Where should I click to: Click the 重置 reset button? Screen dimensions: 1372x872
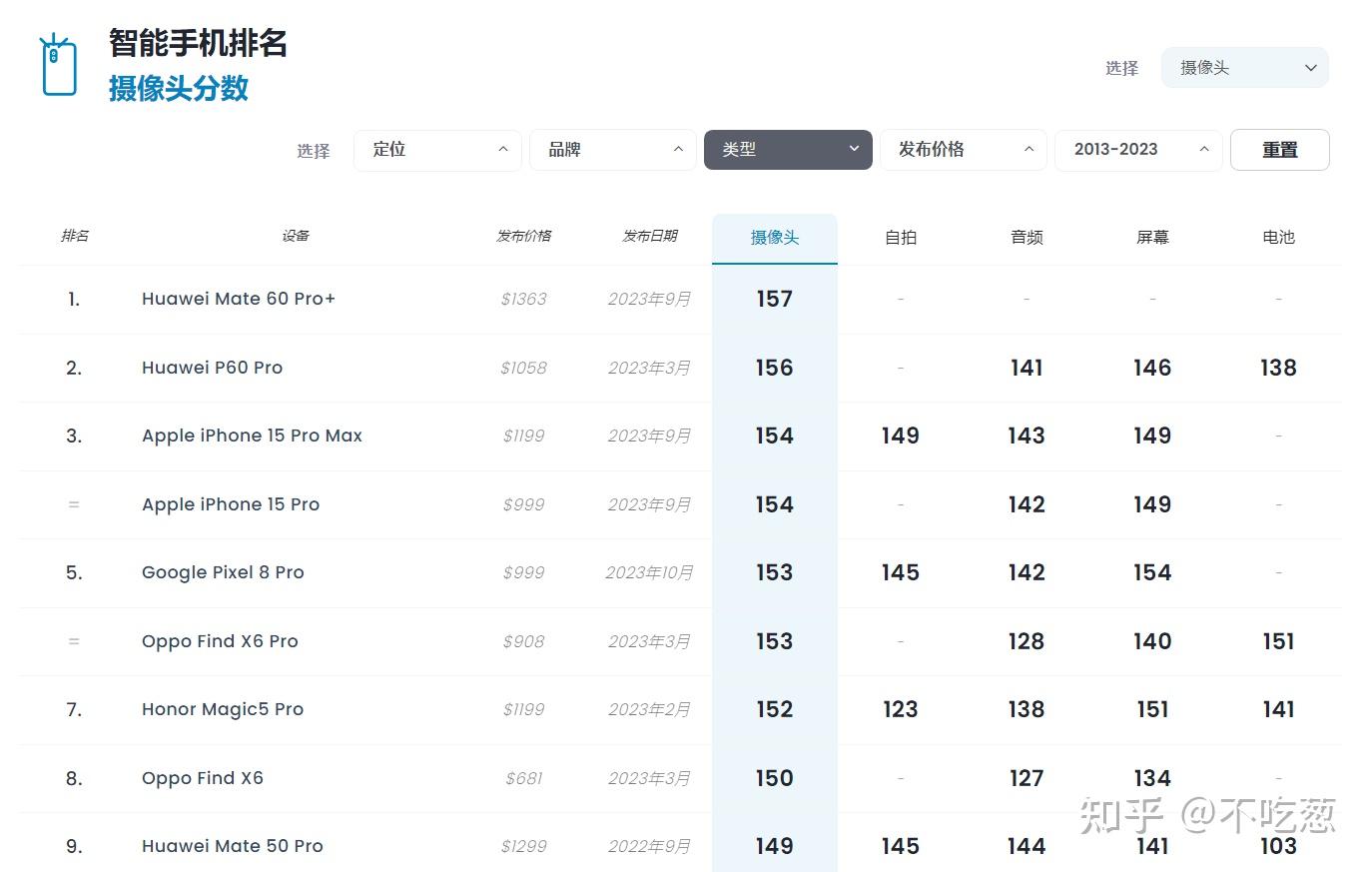(x=1279, y=150)
